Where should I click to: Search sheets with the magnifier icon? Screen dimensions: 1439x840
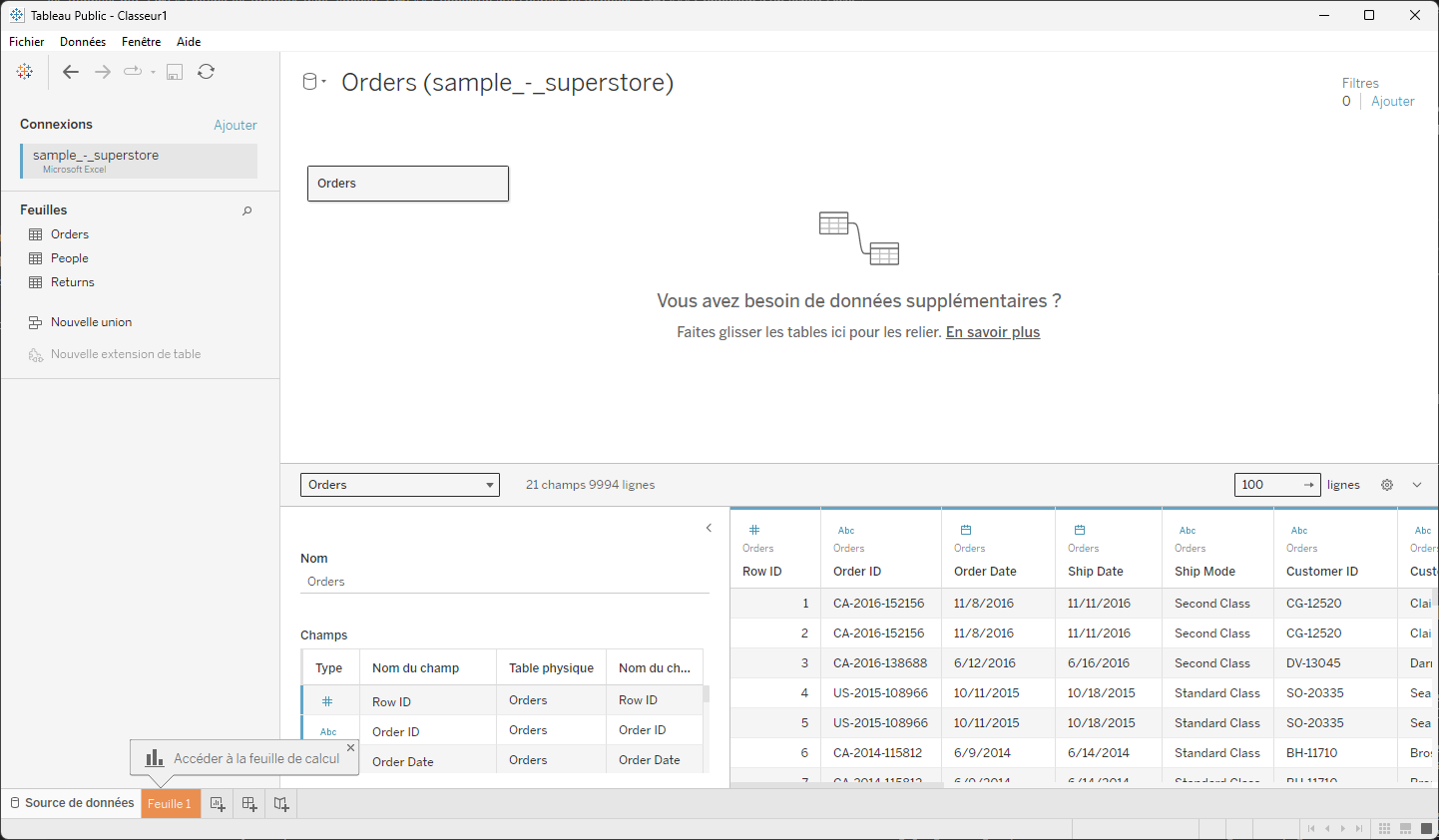(x=247, y=210)
